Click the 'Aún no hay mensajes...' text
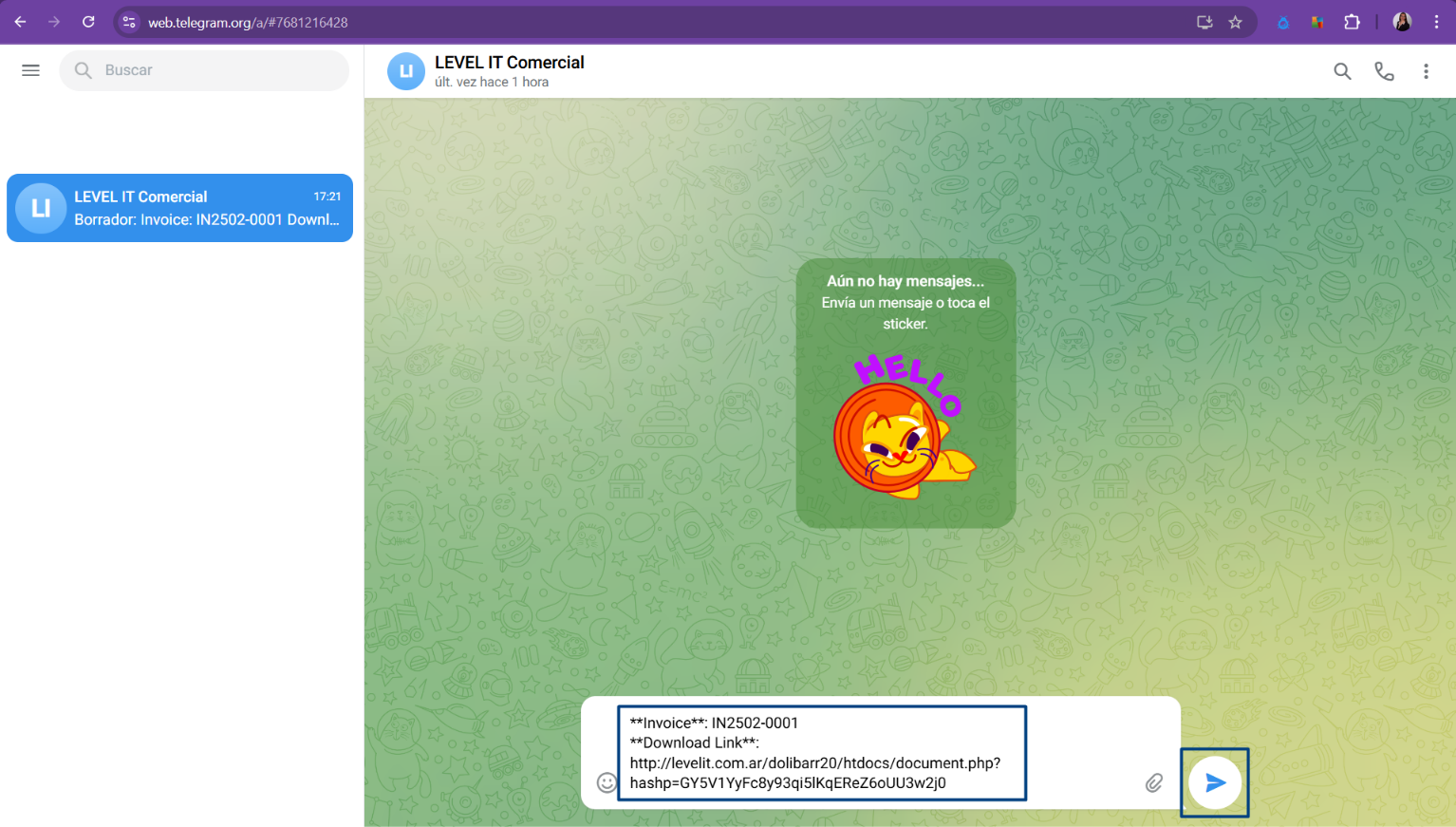1456x827 pixels. [905, 281]
